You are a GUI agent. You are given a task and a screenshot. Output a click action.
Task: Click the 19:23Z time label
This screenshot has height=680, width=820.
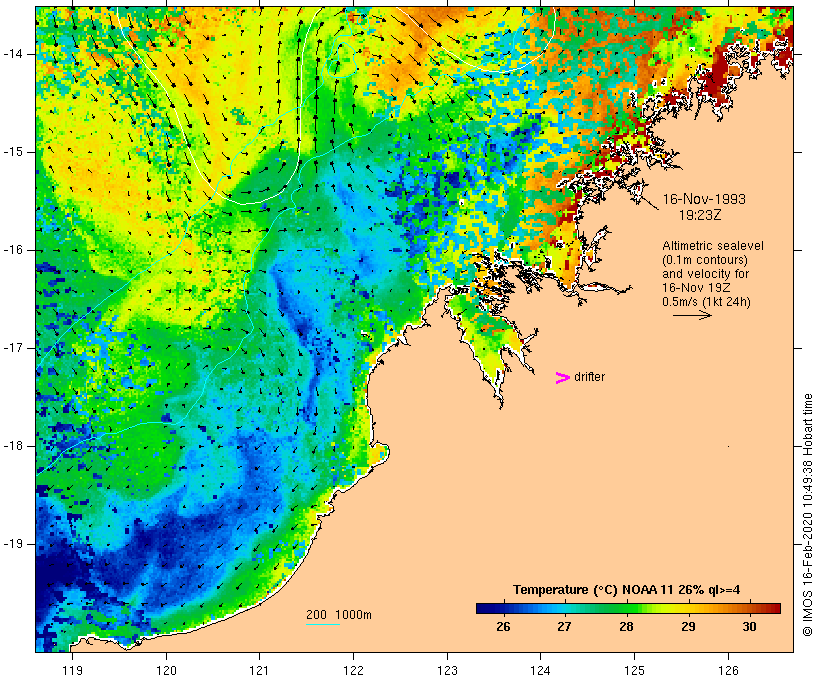700,215
